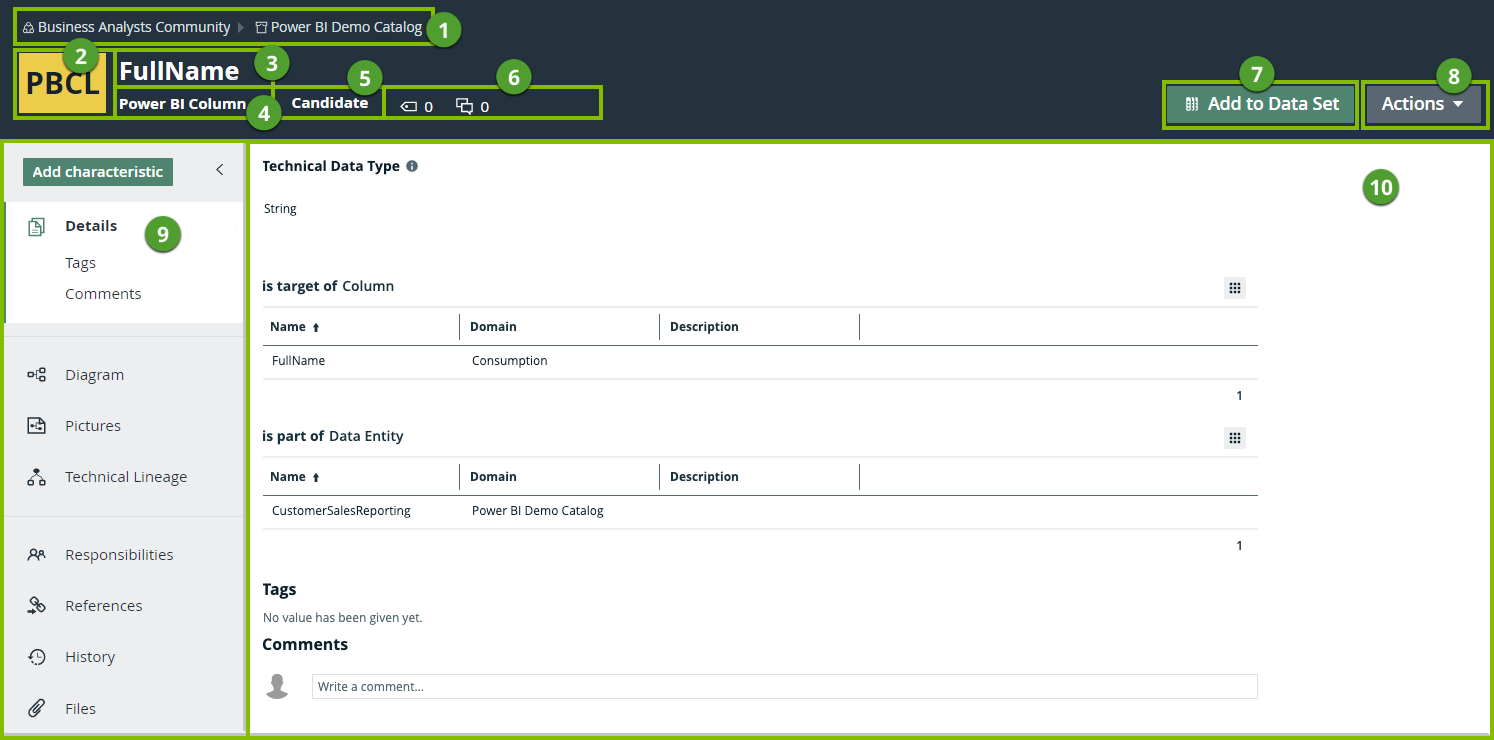This screenshot has height=740, width=1494.
Task: Select the Details tab
Action: click(x=91, y=226)
